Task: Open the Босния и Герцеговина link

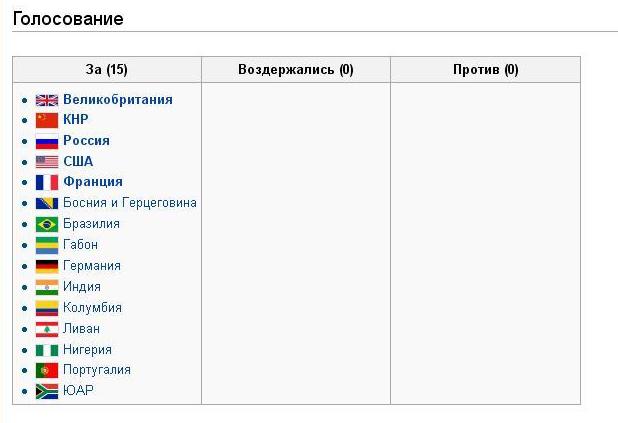Action: (x=130, y=203)
